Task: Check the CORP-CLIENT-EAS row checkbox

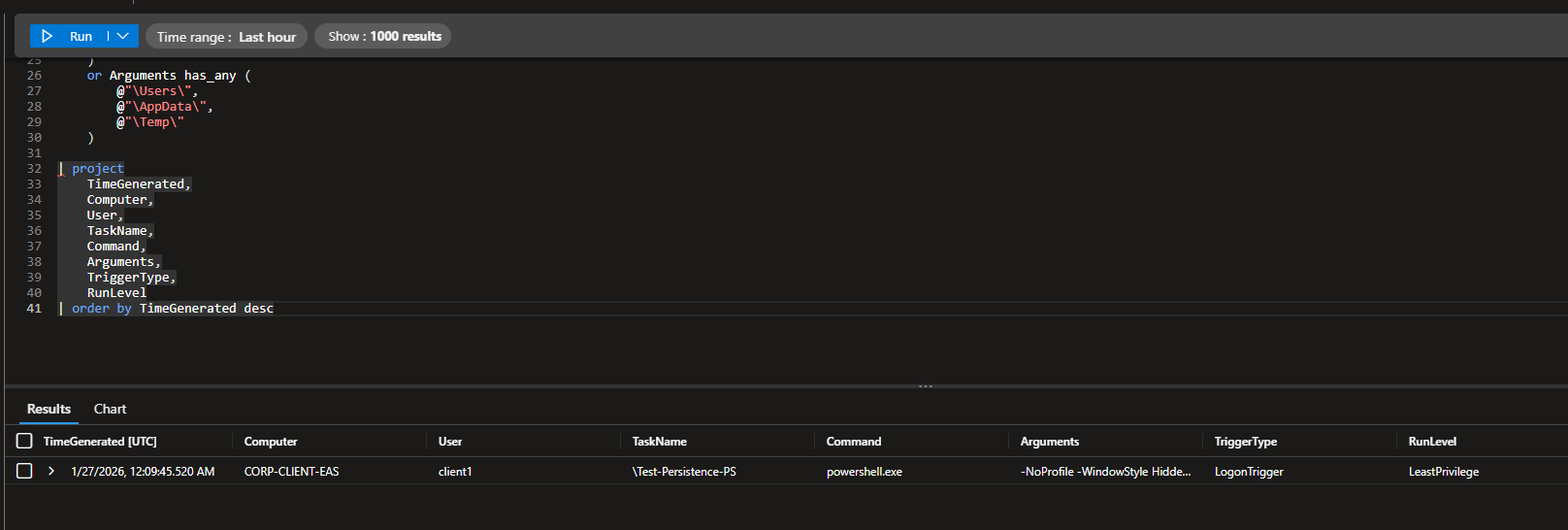Action: coord(24,472)
